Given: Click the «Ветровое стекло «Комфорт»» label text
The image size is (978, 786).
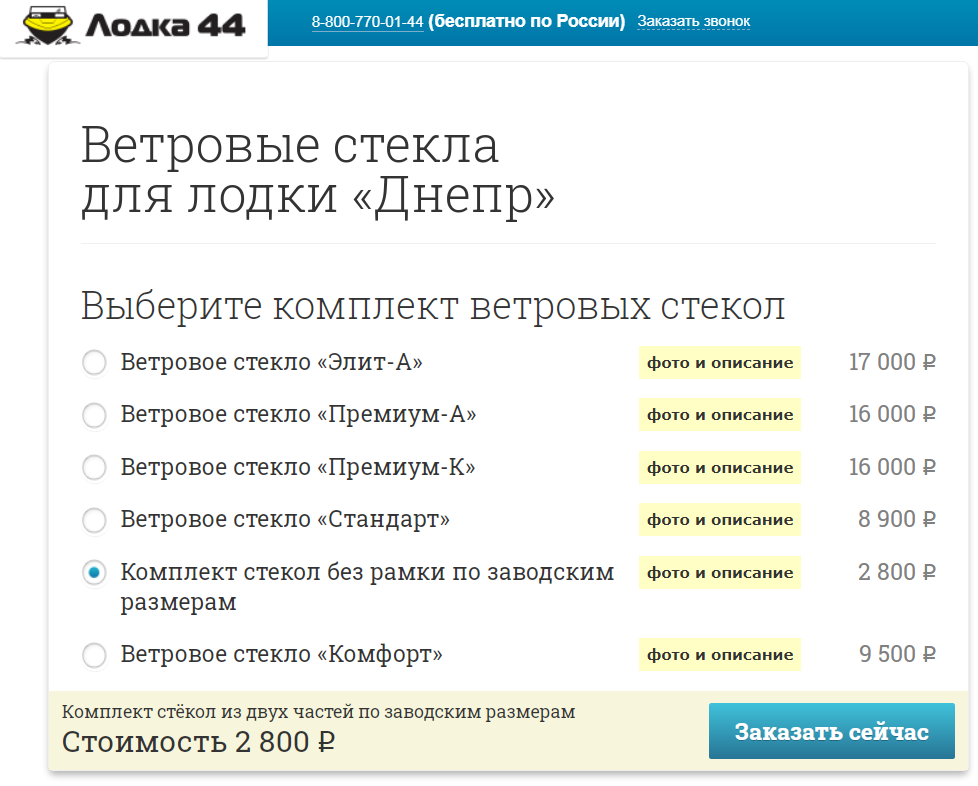Looking at the screenshot, I should click(281, 655).
